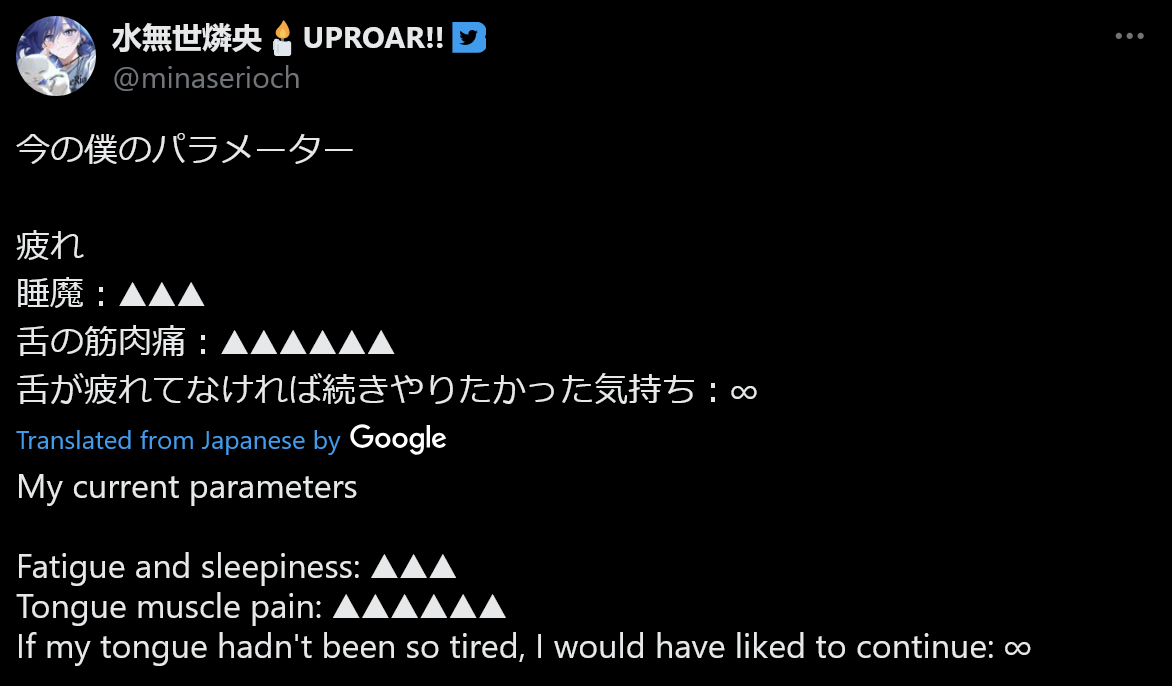Click the '舌が疲れてなければ続きやりたかった気持ち' sentence
1172x686 pixels.
pos(357,390)
